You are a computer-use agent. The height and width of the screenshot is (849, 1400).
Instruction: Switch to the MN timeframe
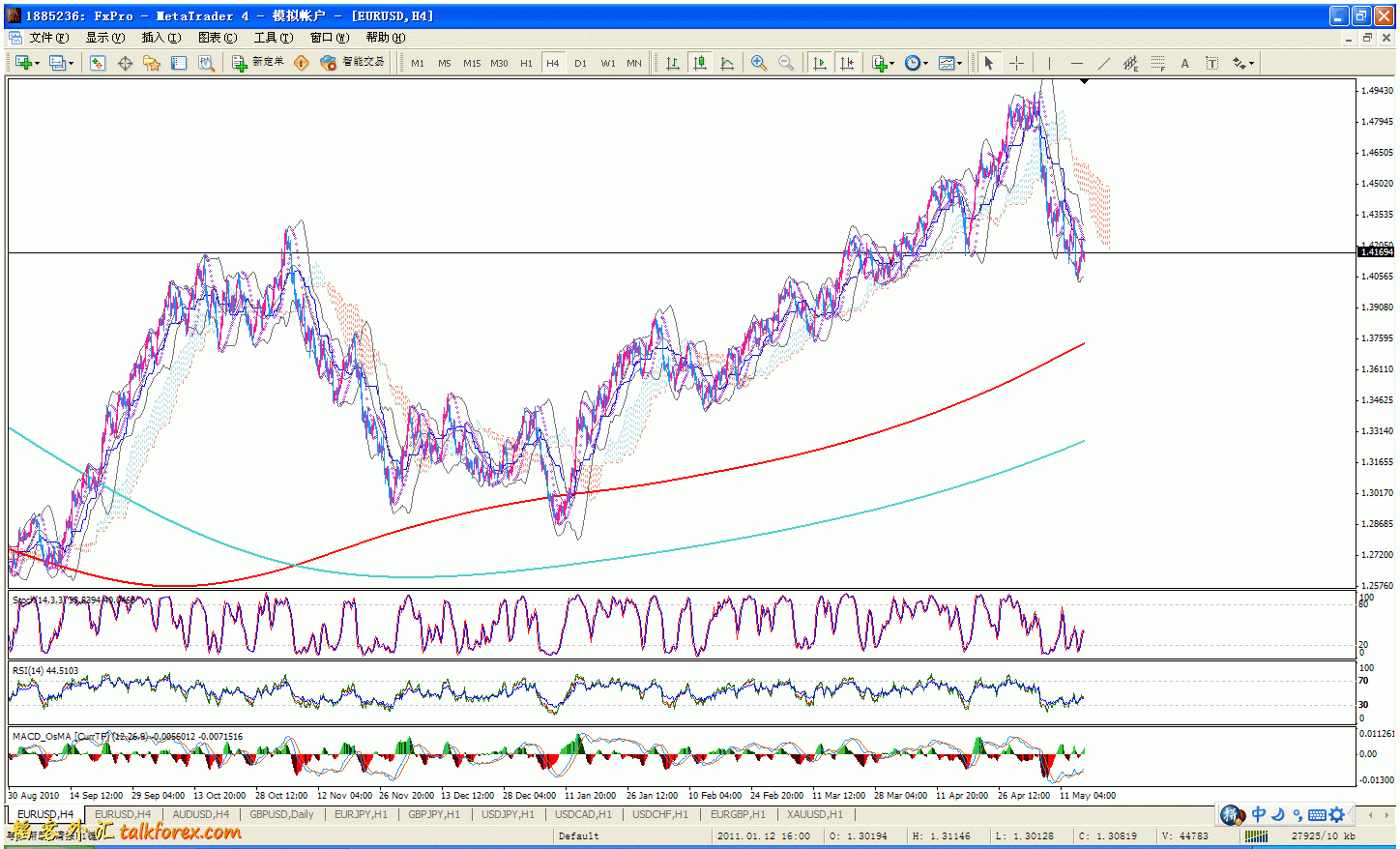[x=634, y=63]
